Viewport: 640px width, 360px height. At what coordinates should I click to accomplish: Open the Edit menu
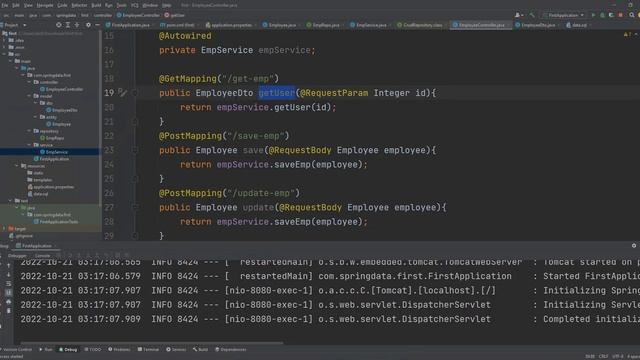click(x=16, y=5)
